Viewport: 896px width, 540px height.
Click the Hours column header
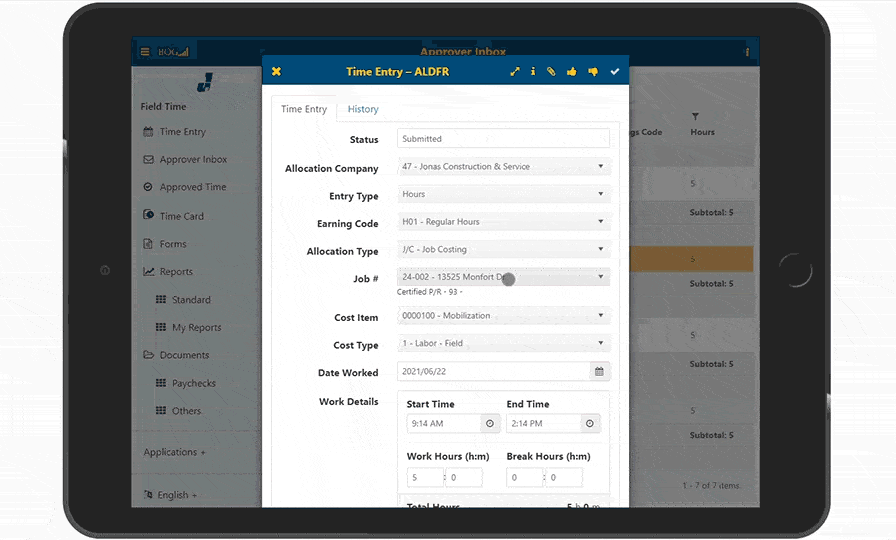702,132
